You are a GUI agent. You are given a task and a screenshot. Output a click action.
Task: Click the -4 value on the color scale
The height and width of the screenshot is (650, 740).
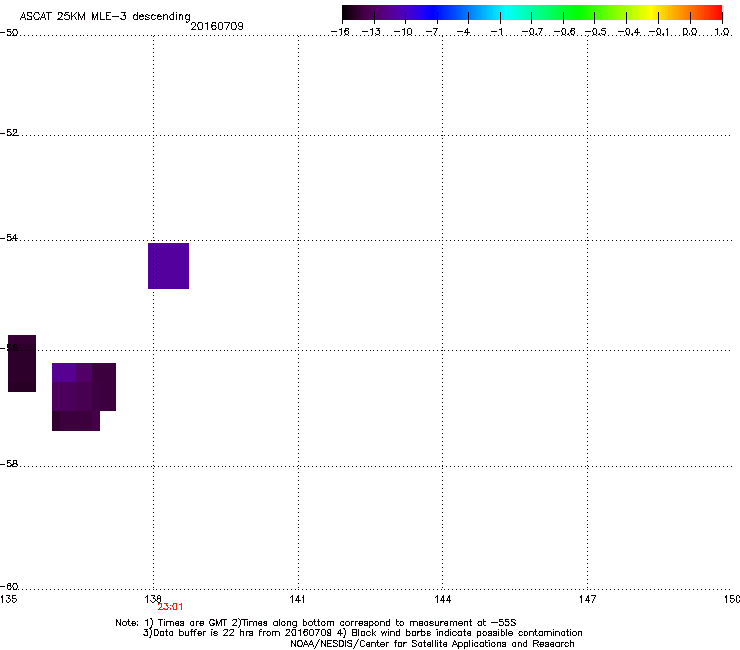tap(464, 32)
